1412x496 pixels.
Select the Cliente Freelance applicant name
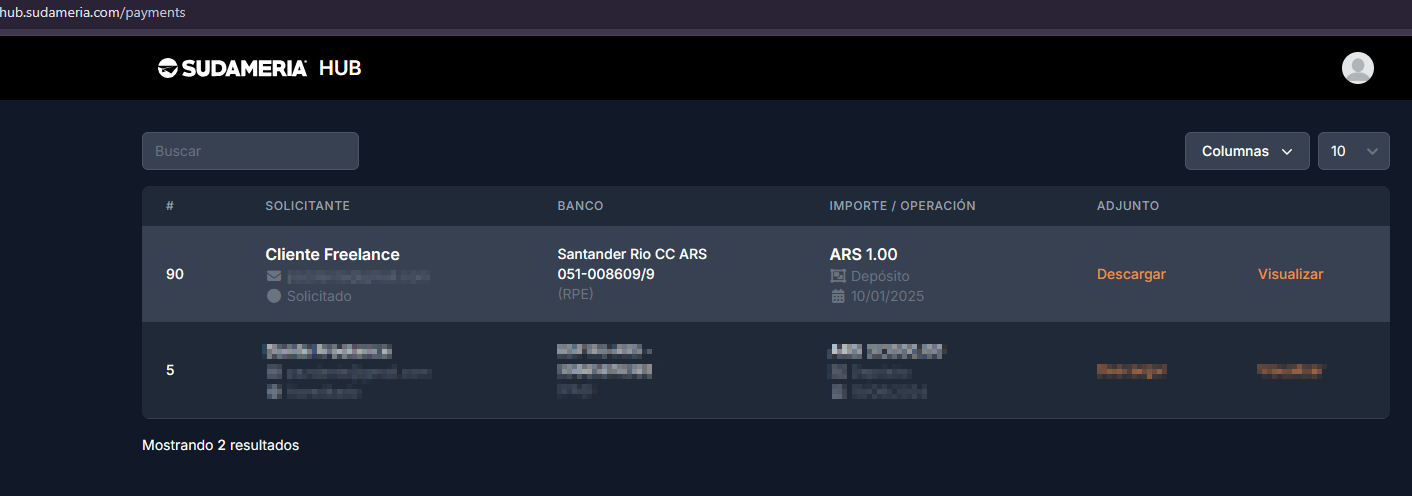[x=332, y=255]
